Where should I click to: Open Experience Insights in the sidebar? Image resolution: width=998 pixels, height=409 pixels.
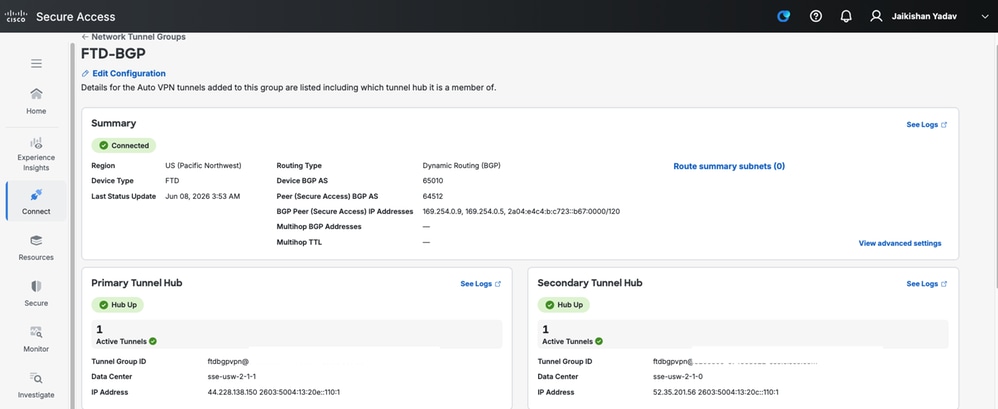coord(36,154)
